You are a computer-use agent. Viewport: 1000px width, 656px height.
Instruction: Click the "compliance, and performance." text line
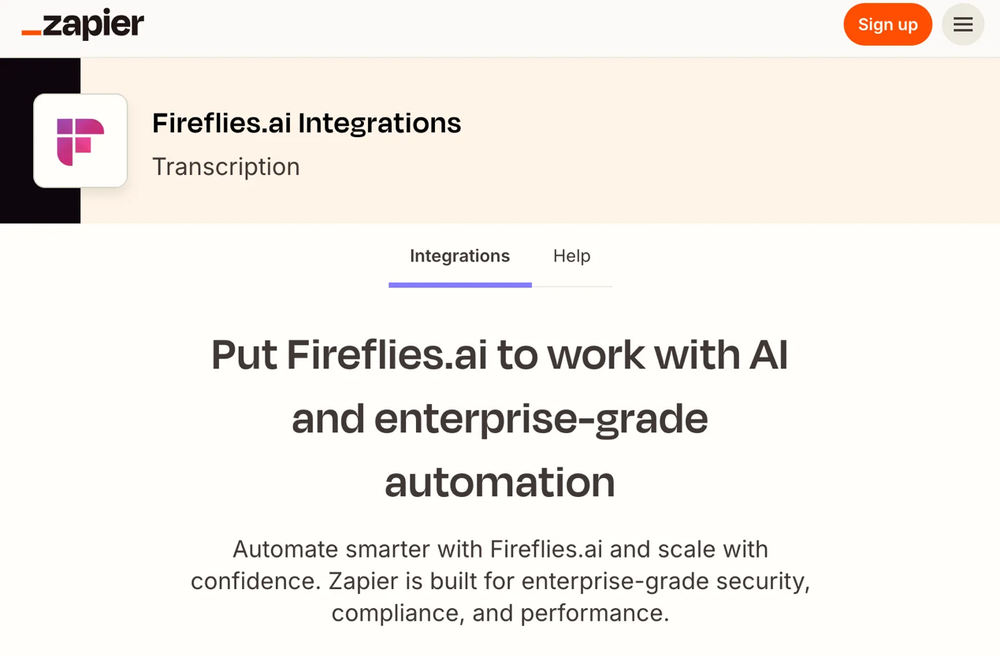500,612
